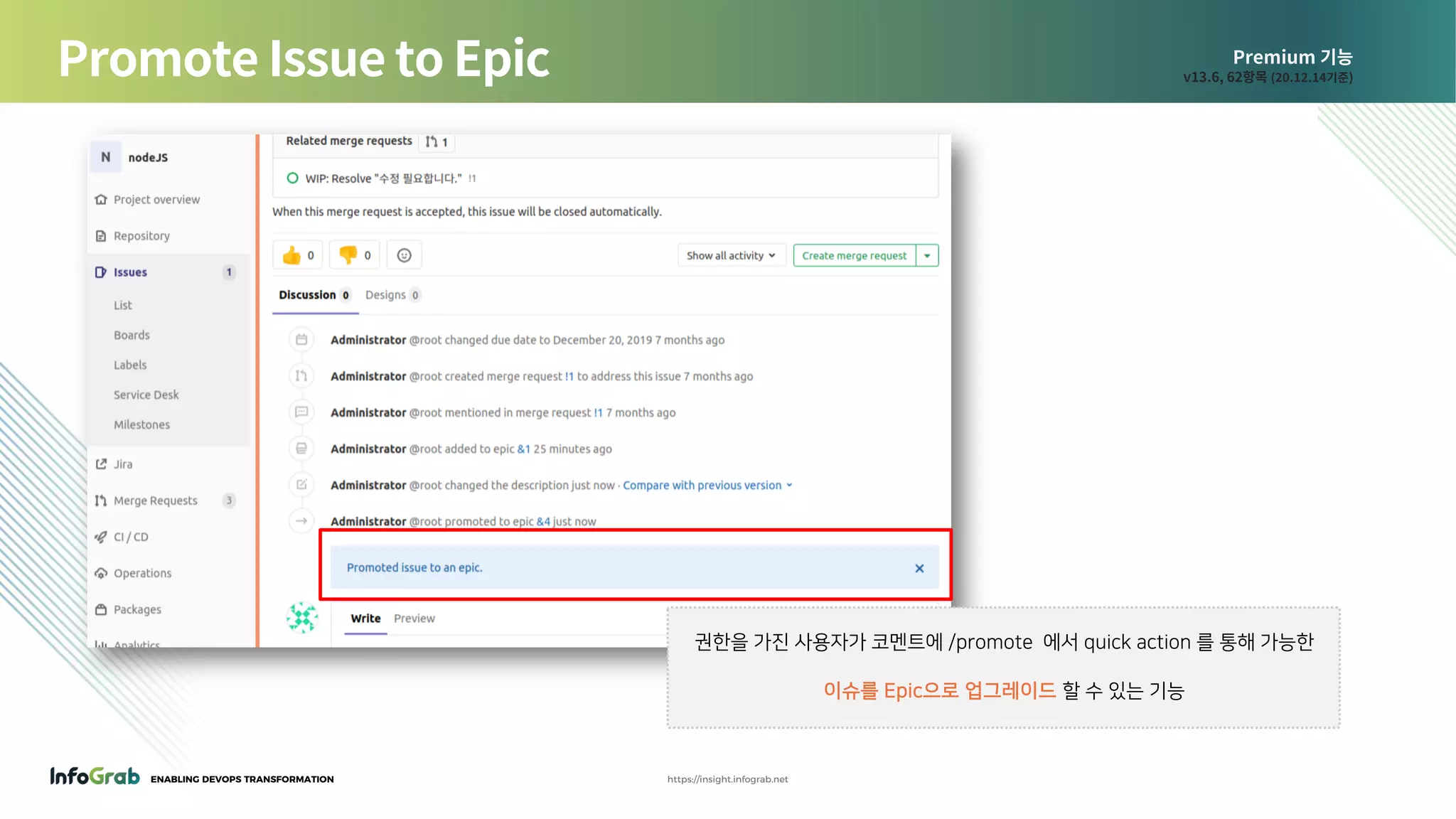The width and height of the screenshot is (1456, 819).
Task: Open the WIP: Resolve merge request link
Action: (384, 178)
